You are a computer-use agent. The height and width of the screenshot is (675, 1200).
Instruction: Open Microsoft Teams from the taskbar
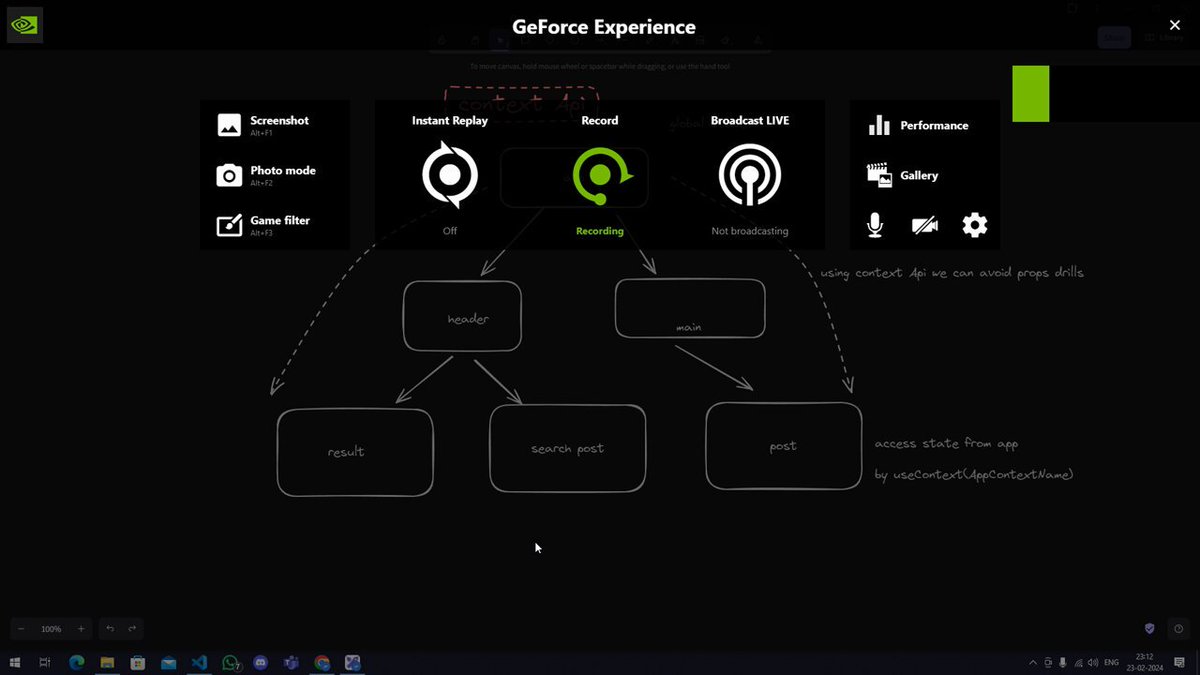291,662
